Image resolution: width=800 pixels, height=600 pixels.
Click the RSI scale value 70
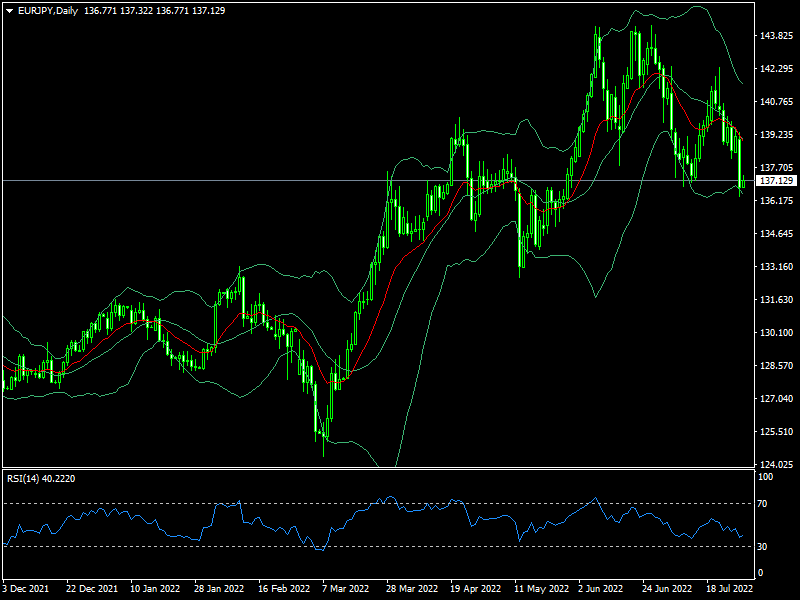(762, 504)
